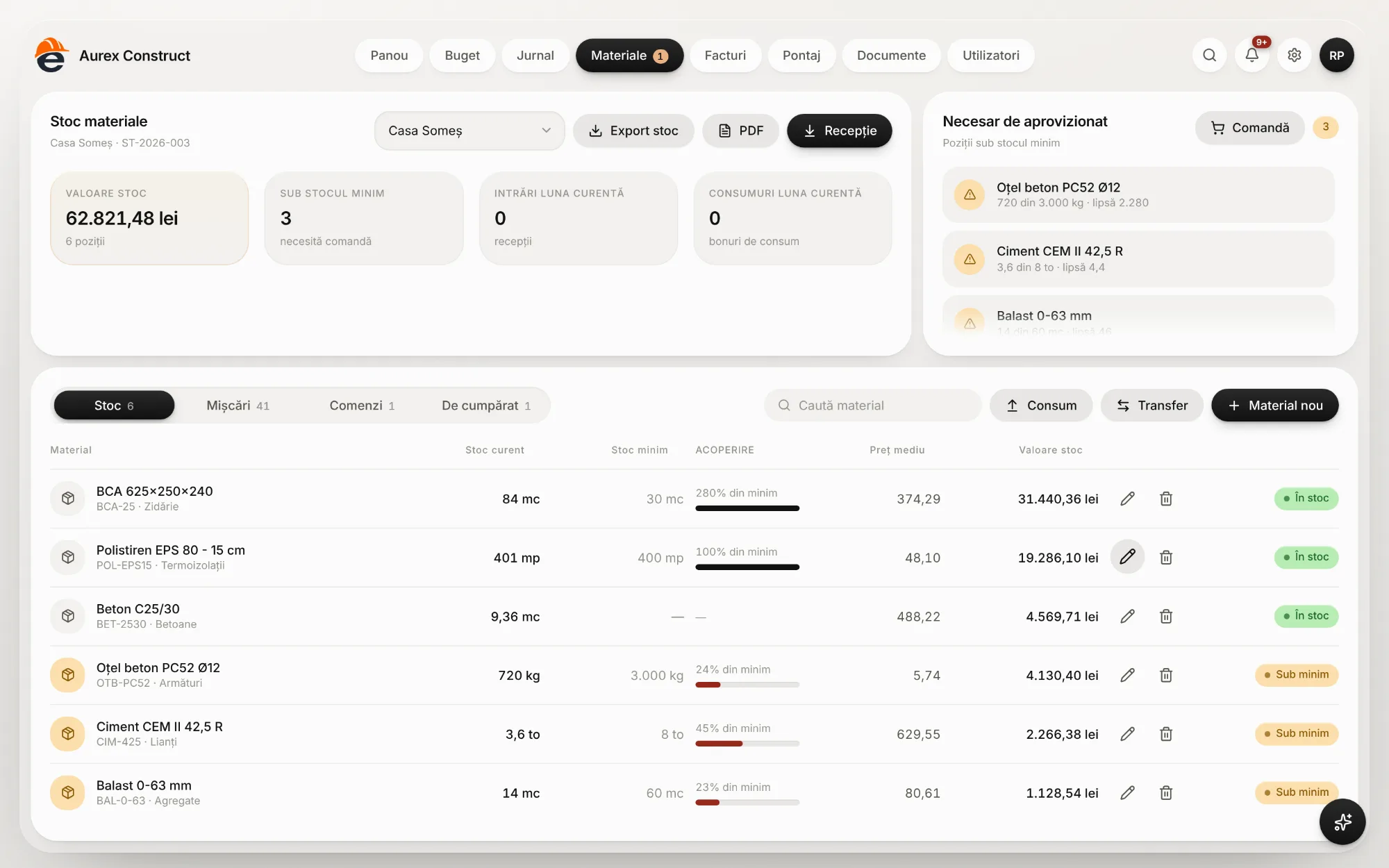This screenshot has width=1389, height=868.
Task: Open the Facturi navigation item
Action: [x=725, y=56]
